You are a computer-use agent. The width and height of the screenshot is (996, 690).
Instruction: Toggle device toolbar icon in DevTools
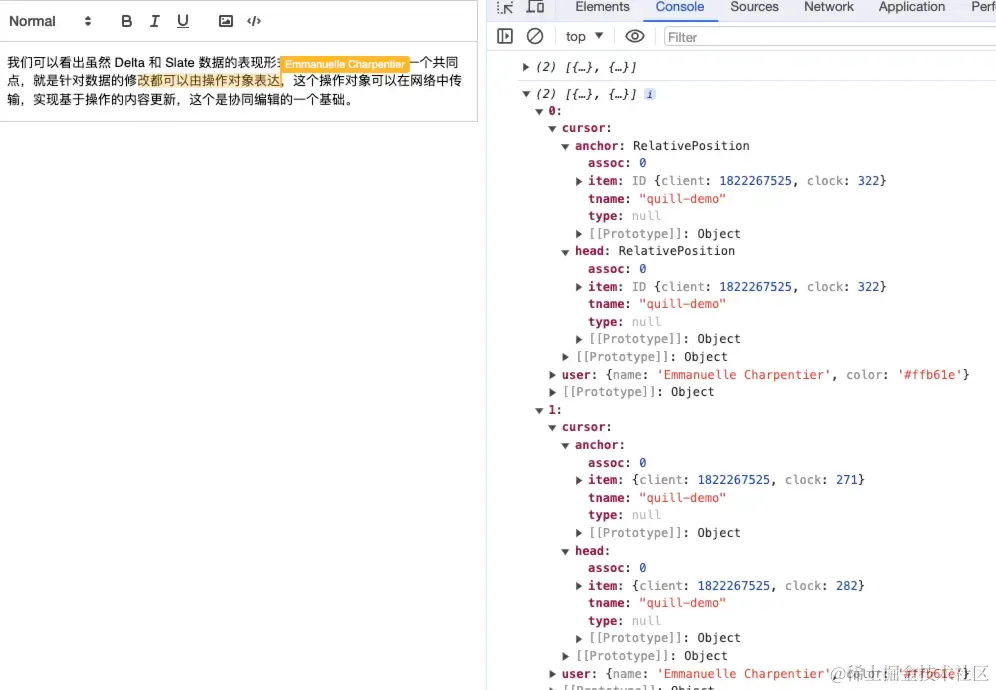point(535,7)
